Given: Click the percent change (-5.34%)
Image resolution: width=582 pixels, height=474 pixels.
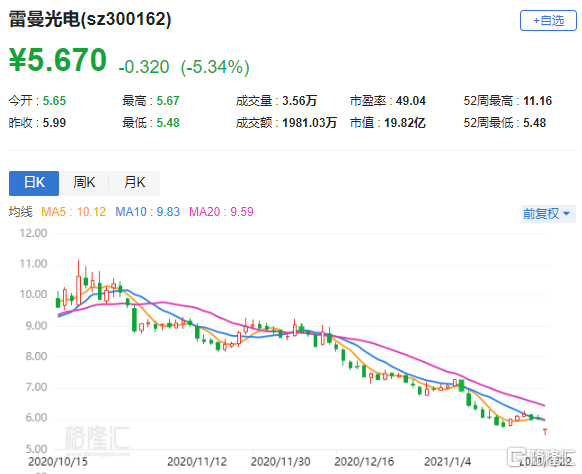Looking at the screenshot, I should (x=215, y=67).
